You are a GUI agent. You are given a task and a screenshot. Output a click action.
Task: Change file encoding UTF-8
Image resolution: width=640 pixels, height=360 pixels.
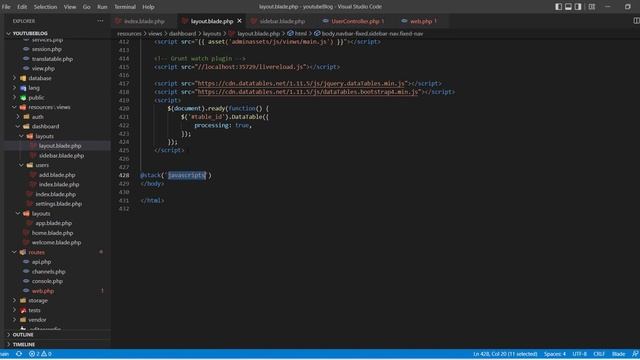pyautogui.click(x=580, y=354)
